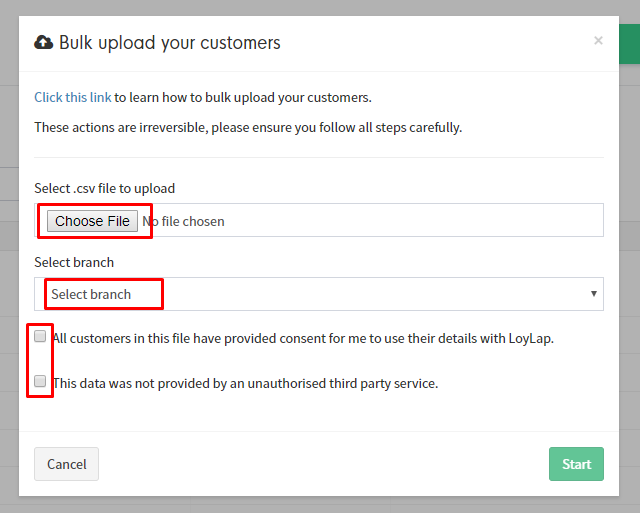This screenshot has height=513, width=640.
Task: Tick the unauthorised third party service checkbox
Action: pyautogui.click(x=40, y=381)
